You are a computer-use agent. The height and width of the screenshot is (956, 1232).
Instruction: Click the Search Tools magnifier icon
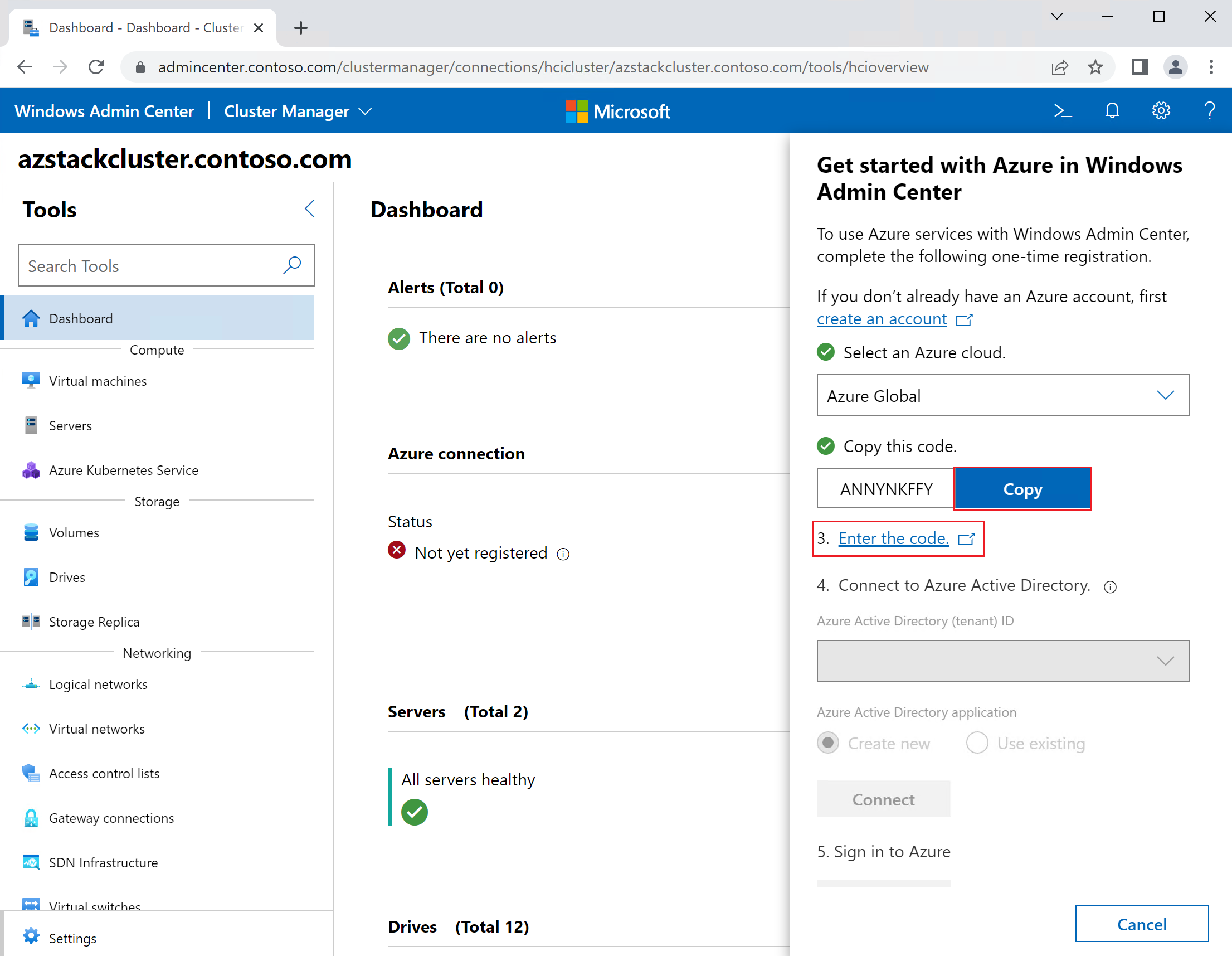coord(291,265)
